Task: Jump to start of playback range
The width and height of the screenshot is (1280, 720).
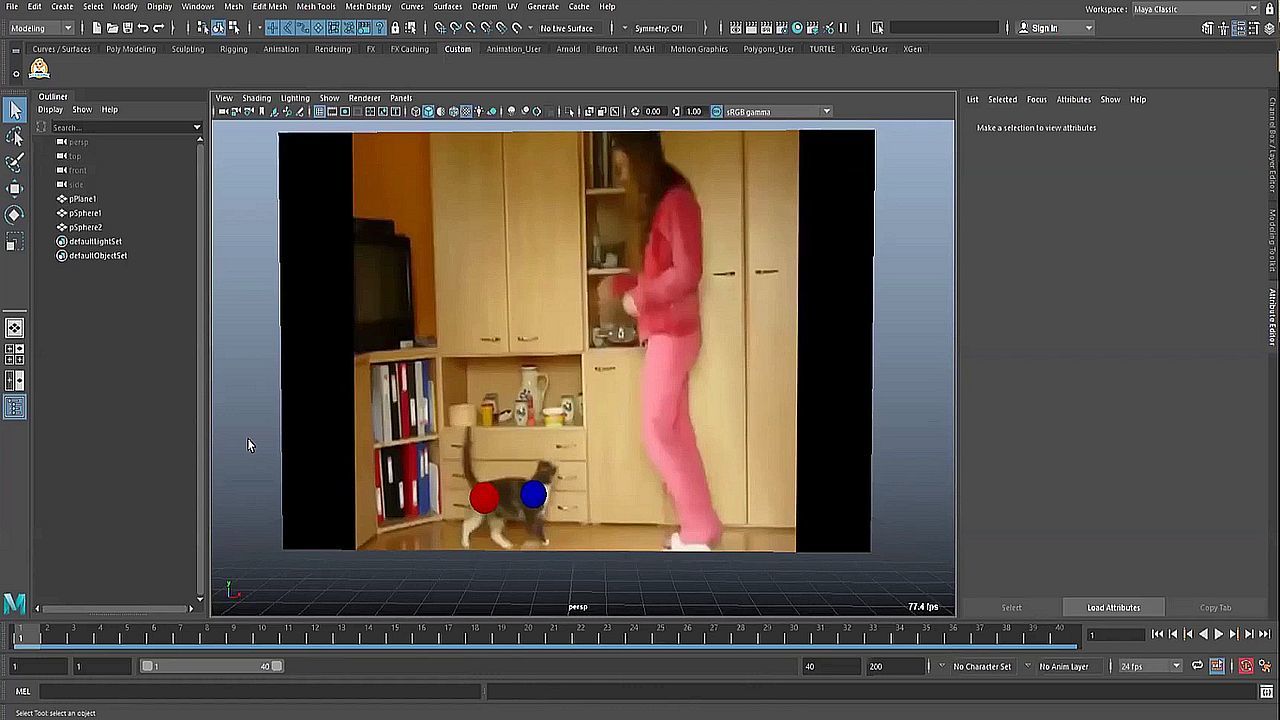Action: 1157,634
